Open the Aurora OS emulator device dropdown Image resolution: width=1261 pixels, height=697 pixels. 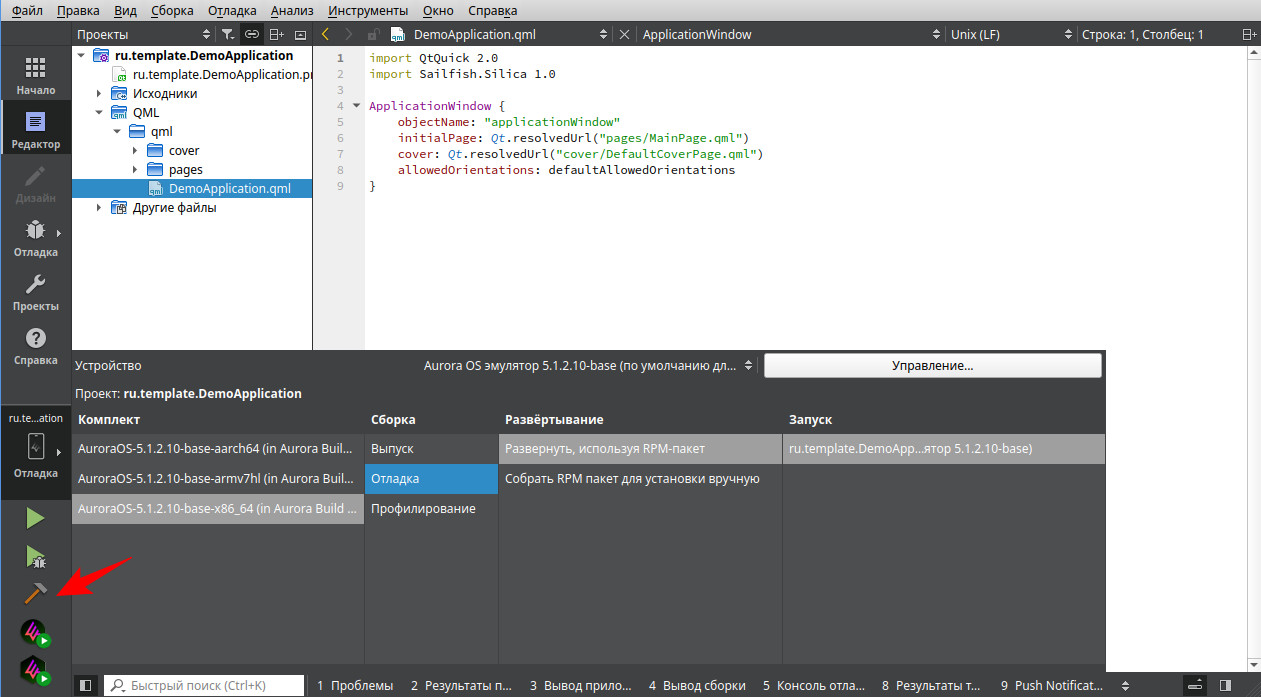pos(589,366)
